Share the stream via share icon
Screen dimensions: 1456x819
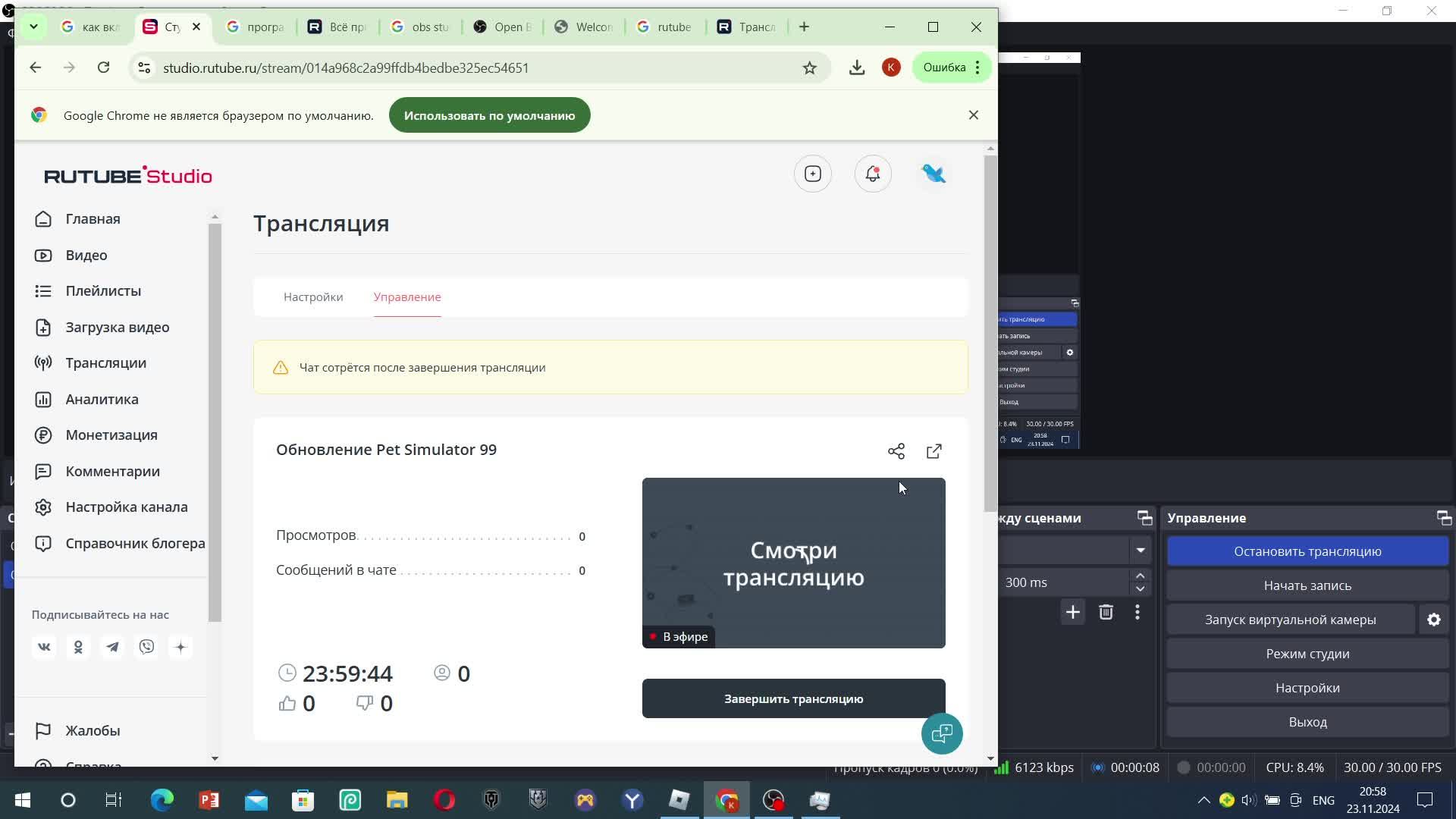(896, 452)
